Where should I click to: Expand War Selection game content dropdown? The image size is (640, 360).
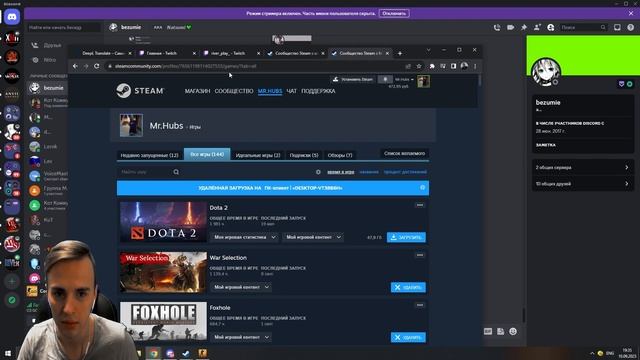click(x=241, y=287)
